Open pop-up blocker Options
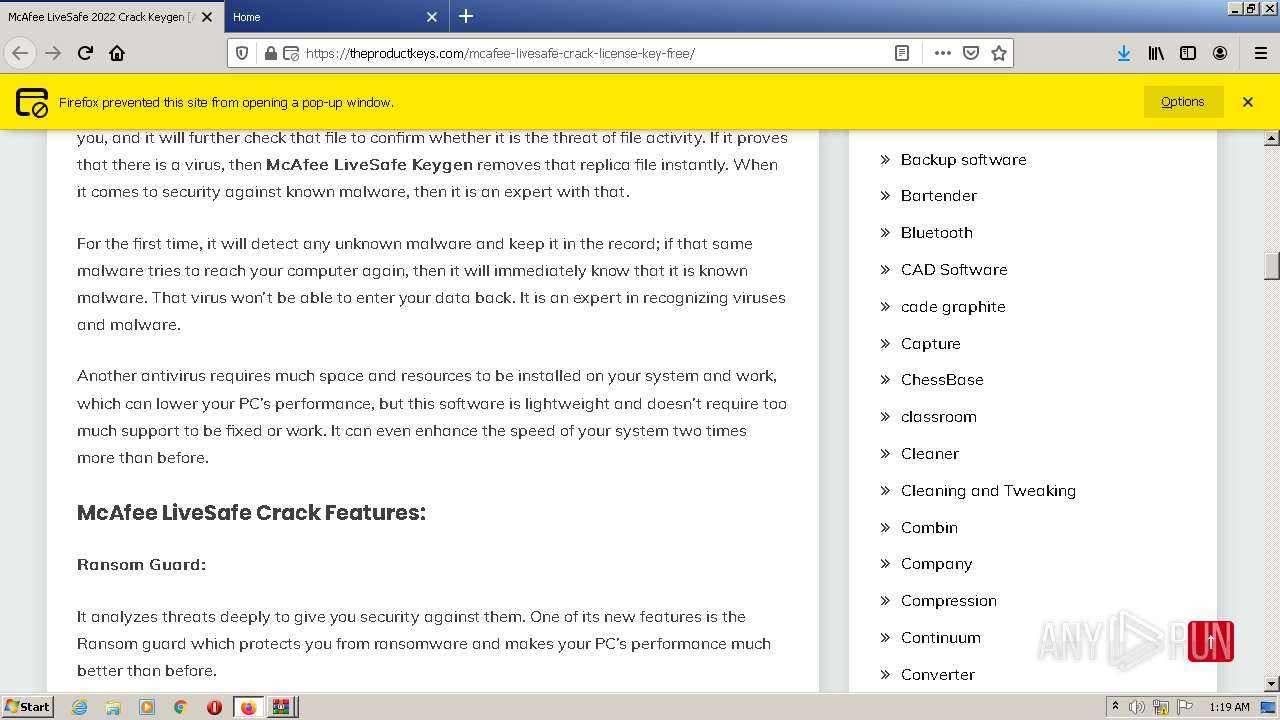Image resolution: width=1280 pixels, height=720 pixels. tap(1183, 101)
